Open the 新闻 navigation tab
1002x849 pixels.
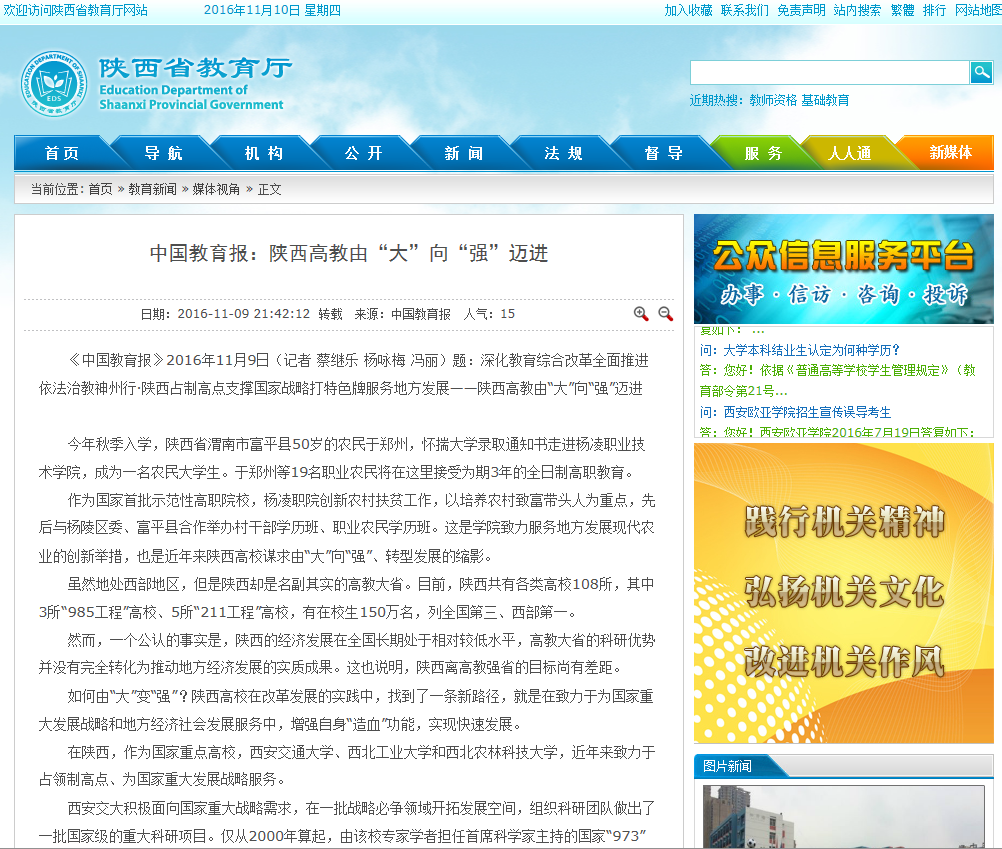tap(463, 153)
